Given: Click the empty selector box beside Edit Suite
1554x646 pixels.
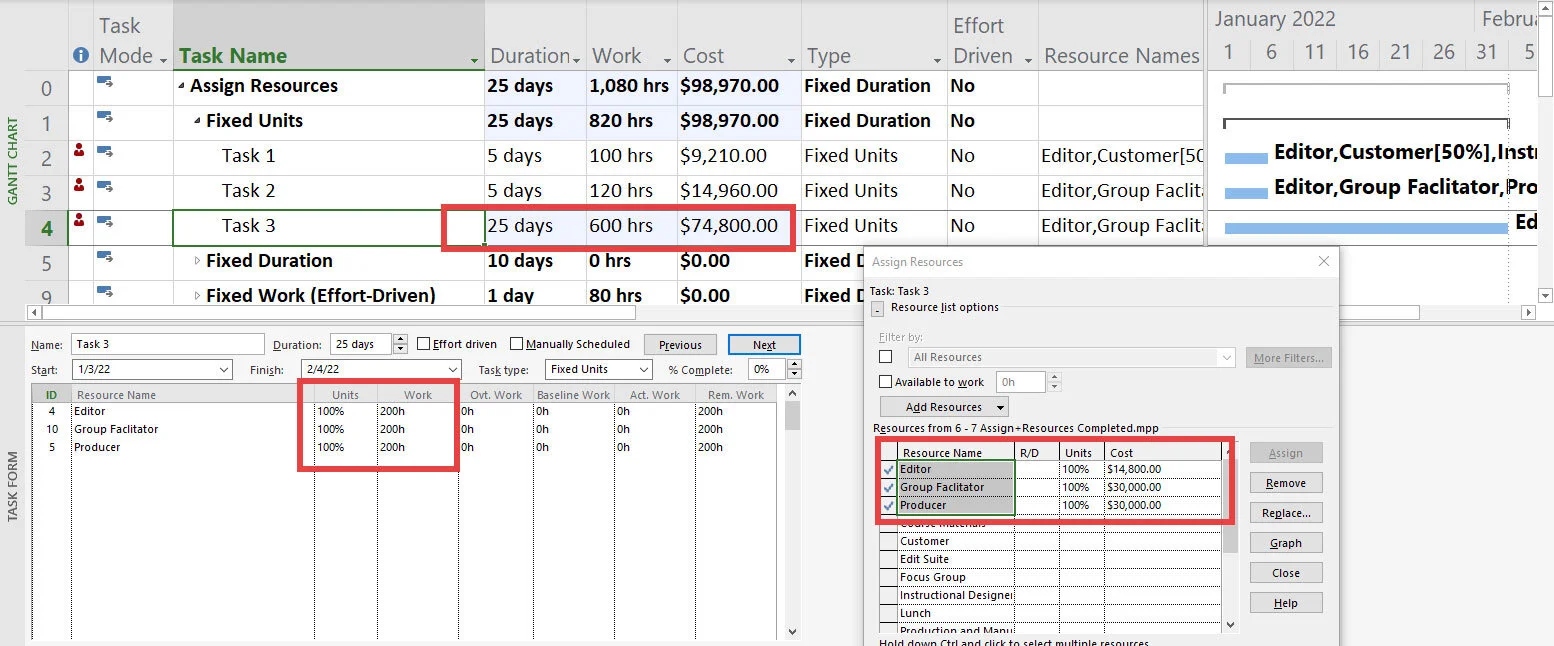Looking at the screenshot, I should pyautogui.click(x=888, y=559).
